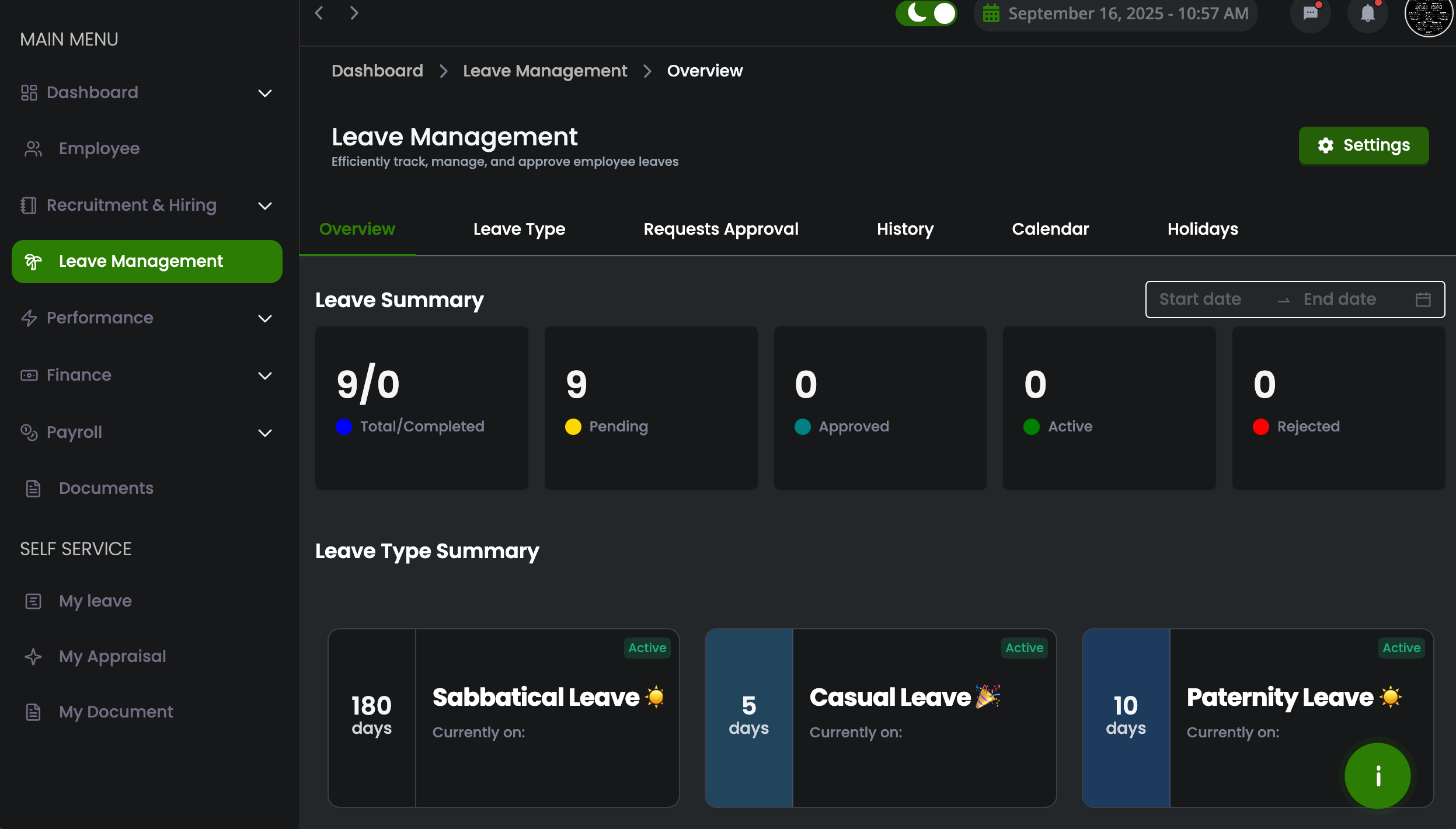Click the teal Approved dot

click(803, 427)
